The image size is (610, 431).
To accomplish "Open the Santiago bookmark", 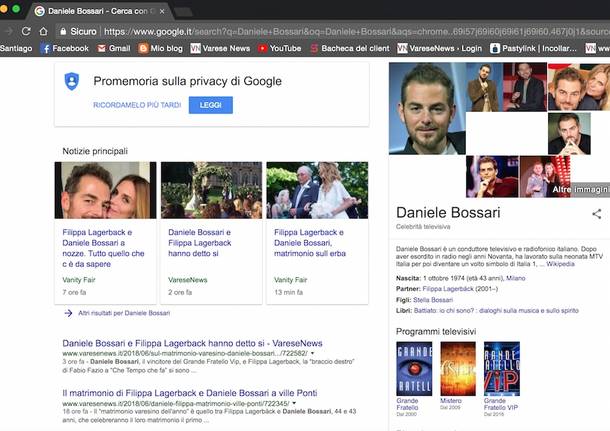I will [16, 48].
